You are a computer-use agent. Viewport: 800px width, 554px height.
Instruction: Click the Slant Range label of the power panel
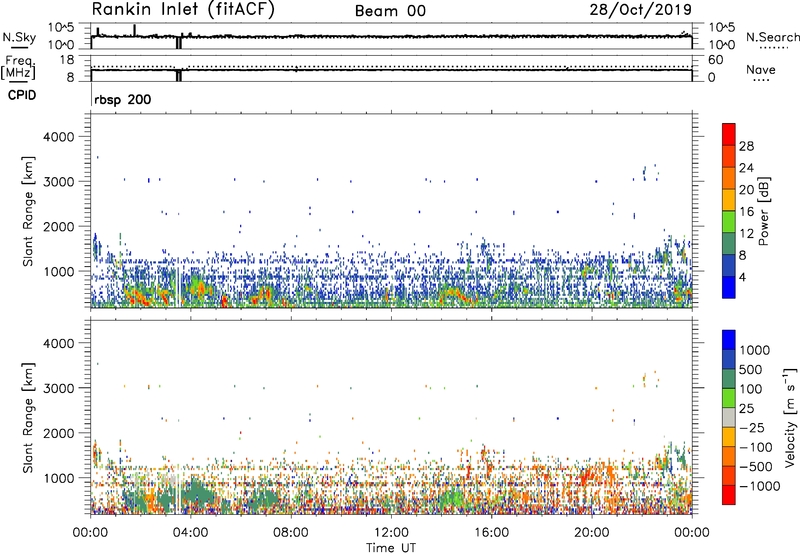click(x=28, y=211)
